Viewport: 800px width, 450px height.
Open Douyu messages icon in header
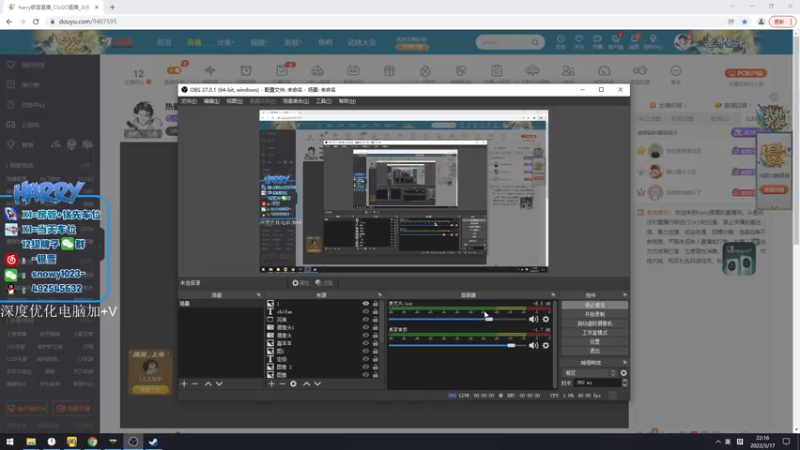[634, 39]
